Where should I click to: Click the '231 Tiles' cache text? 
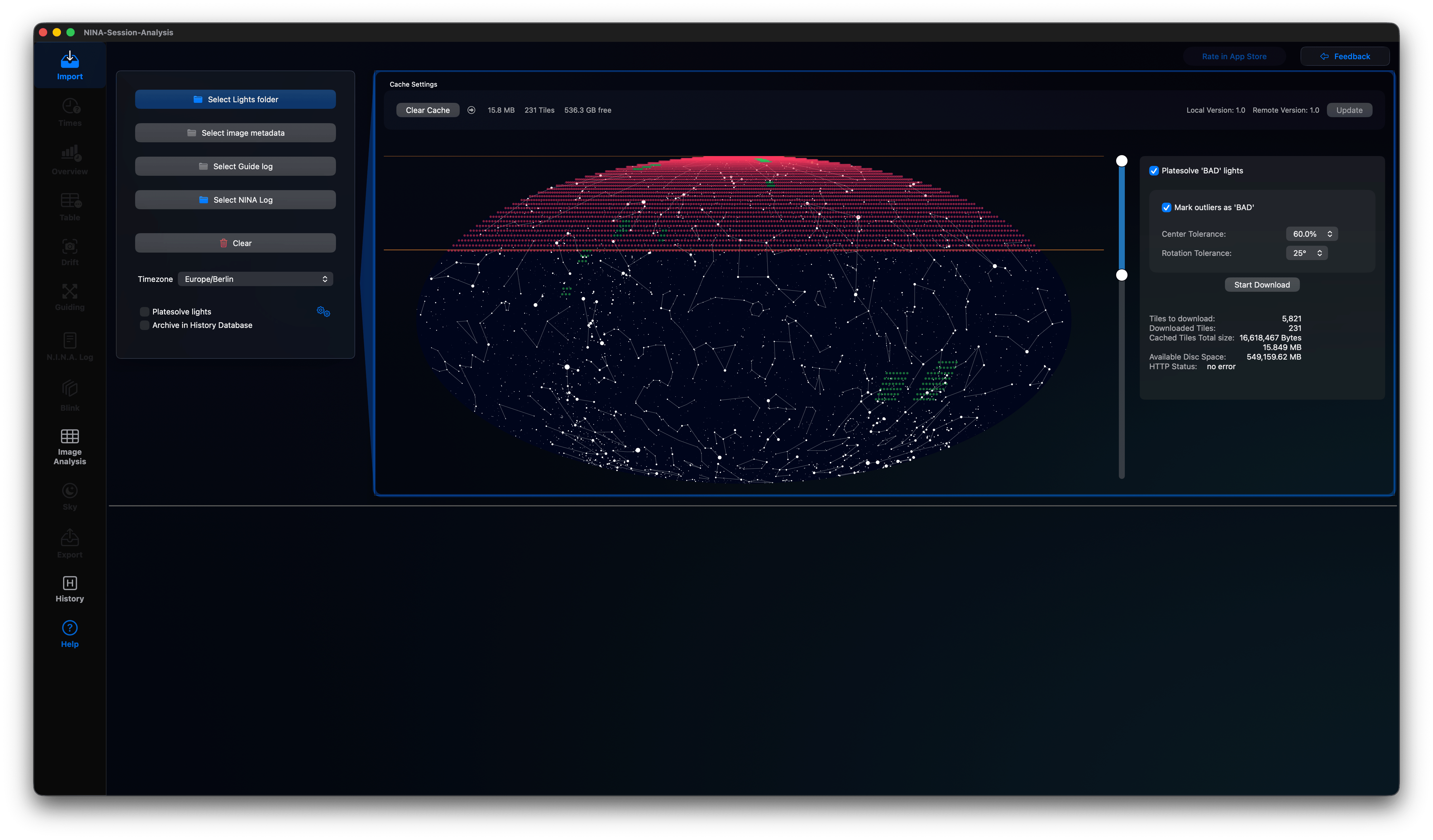tap(539, 110)
